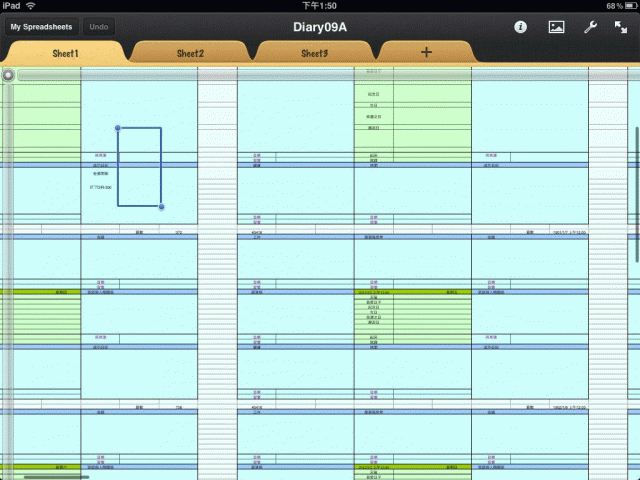Add a new sheet with plus tab
The width and height of the screenshot is (640, 480).
point(426,52)
